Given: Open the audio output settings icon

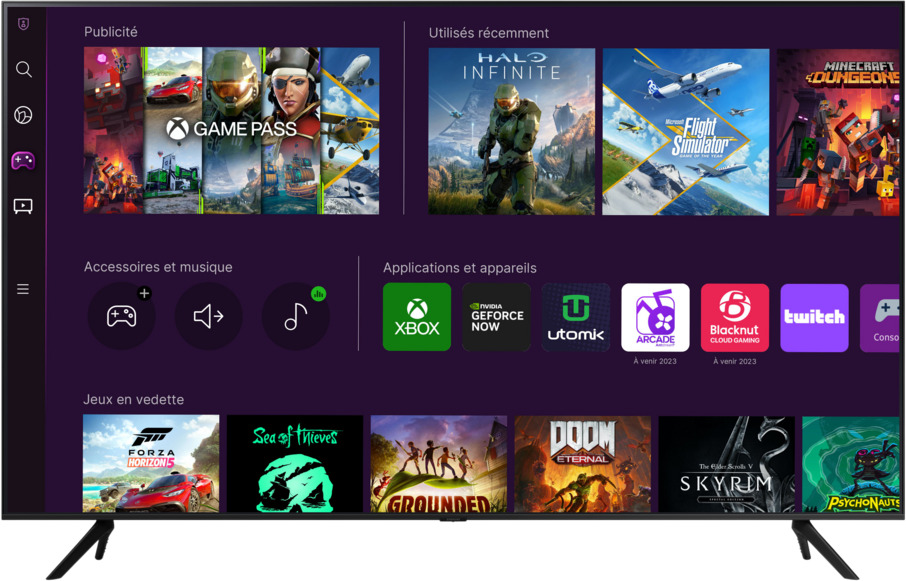Looking at the screenshot, I should tap(208, 317).
